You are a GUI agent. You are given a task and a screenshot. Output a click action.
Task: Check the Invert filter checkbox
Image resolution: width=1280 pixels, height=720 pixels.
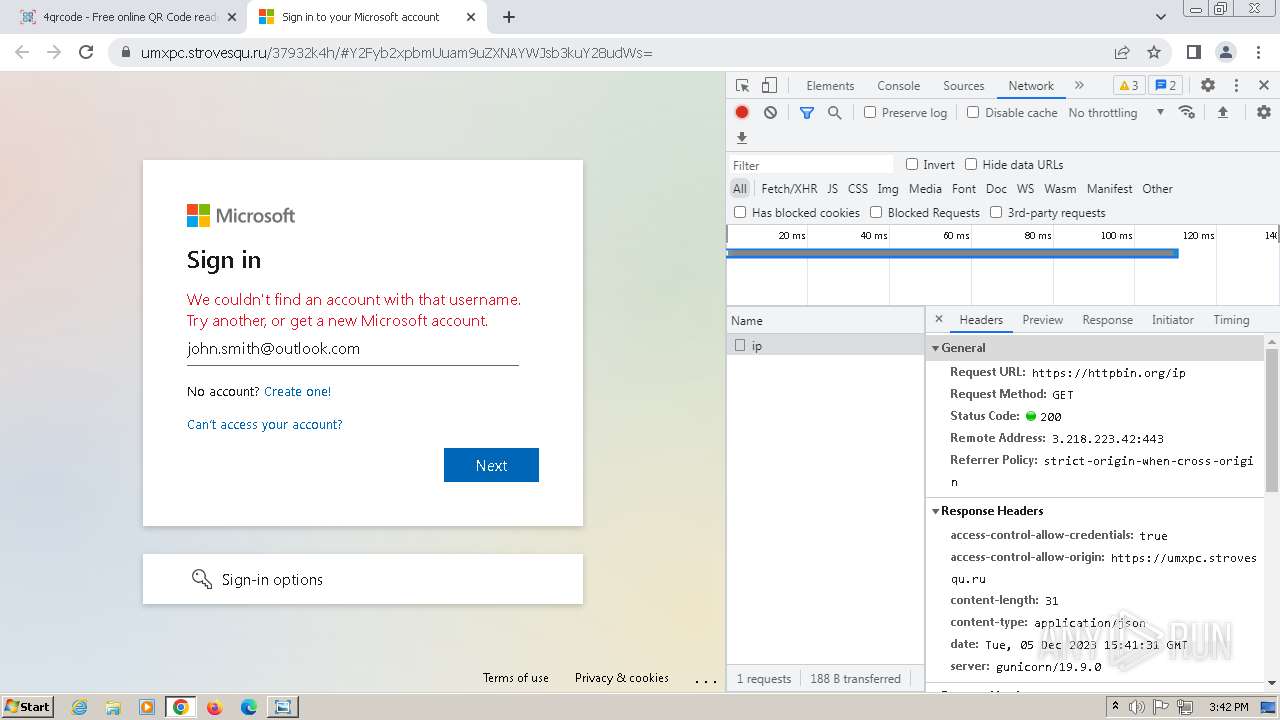pyautogui.click(x=912, y=164)
